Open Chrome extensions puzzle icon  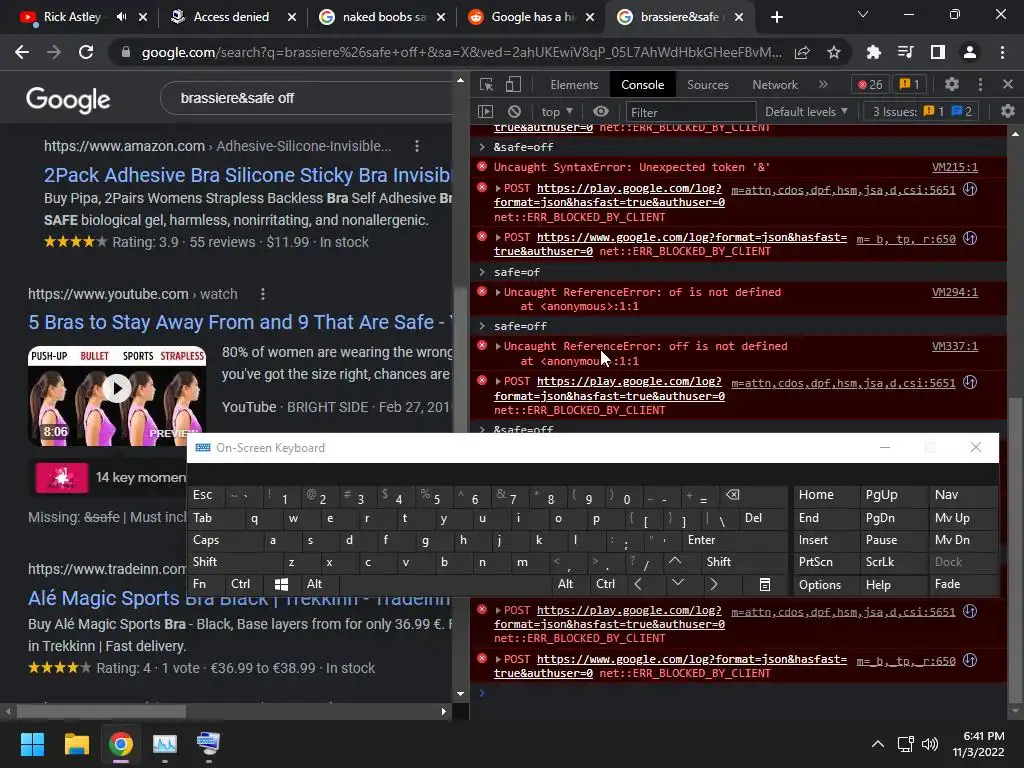pos(874,52)
